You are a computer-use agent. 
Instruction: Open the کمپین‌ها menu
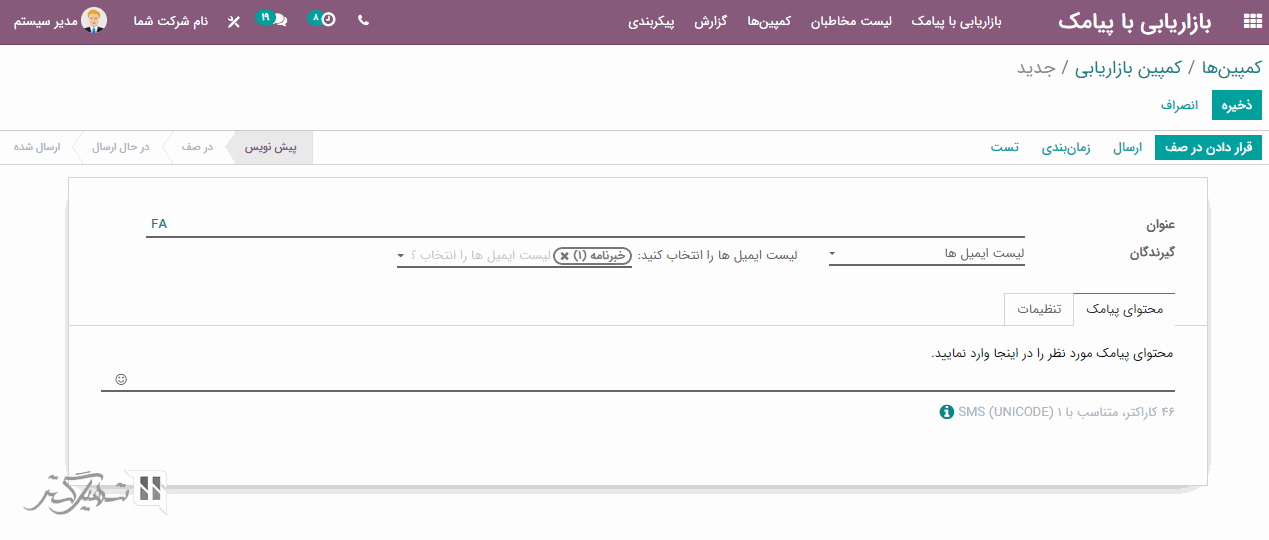pyautogui.click(x=769, y=21)
